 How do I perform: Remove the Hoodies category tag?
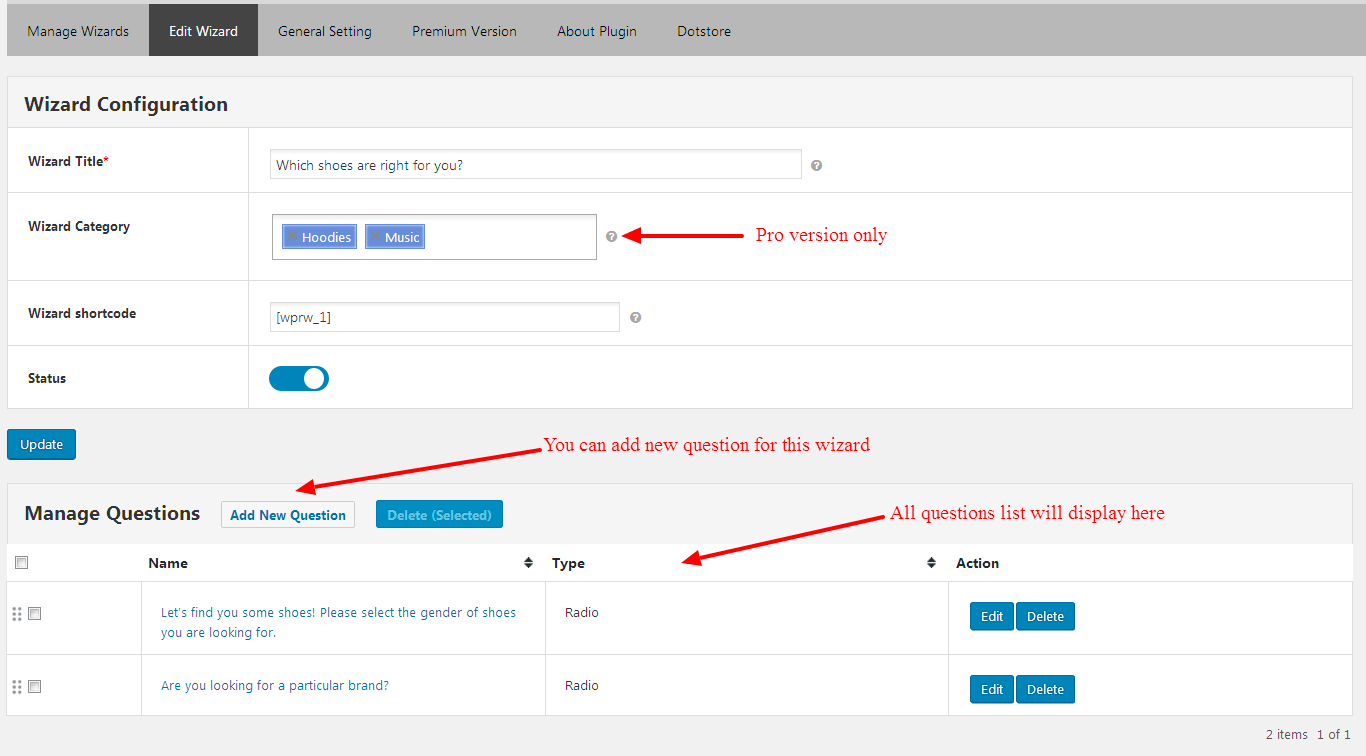pos(292,237)
